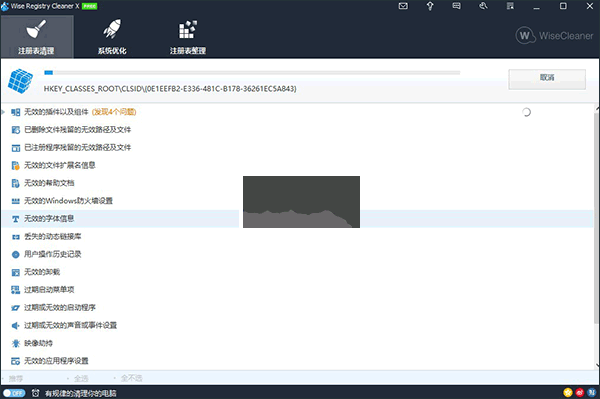This screenshot has width=600, height=399.
Task: Click the icon beside 无效的文件扩展名信息
Action: 16,165
